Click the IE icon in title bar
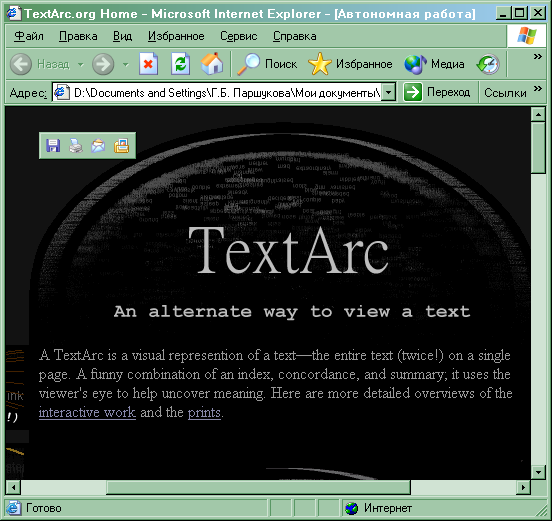This screenshot has width=552, height=521. click(13, 13)
